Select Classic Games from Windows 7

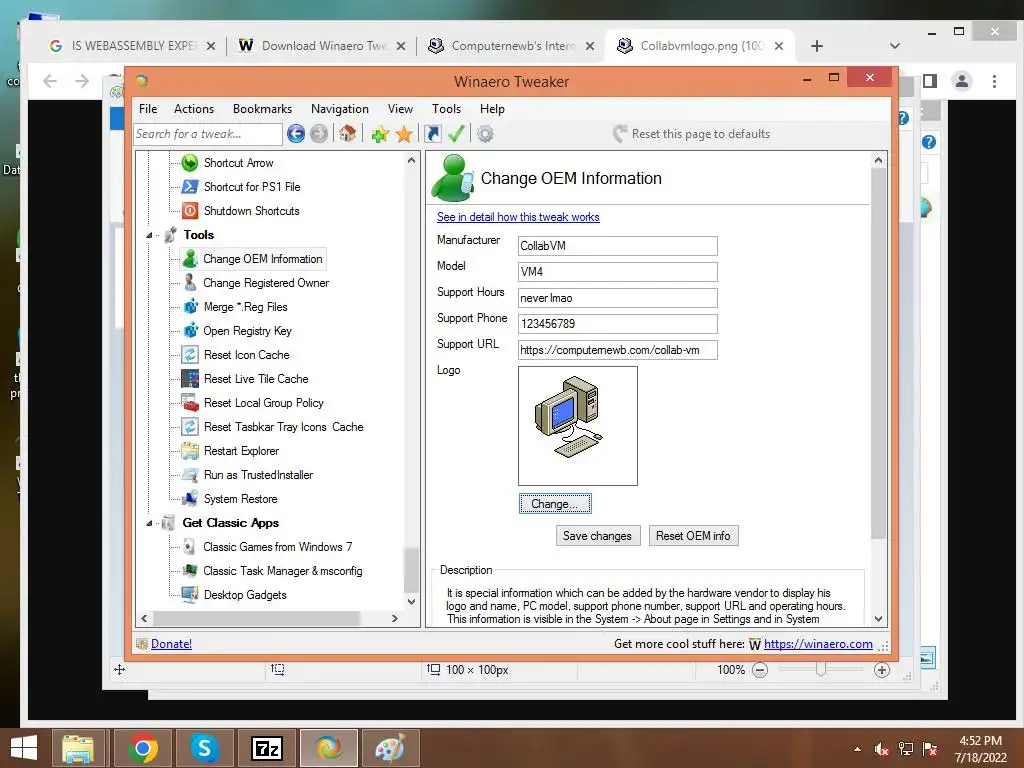(x=278, y=547)
